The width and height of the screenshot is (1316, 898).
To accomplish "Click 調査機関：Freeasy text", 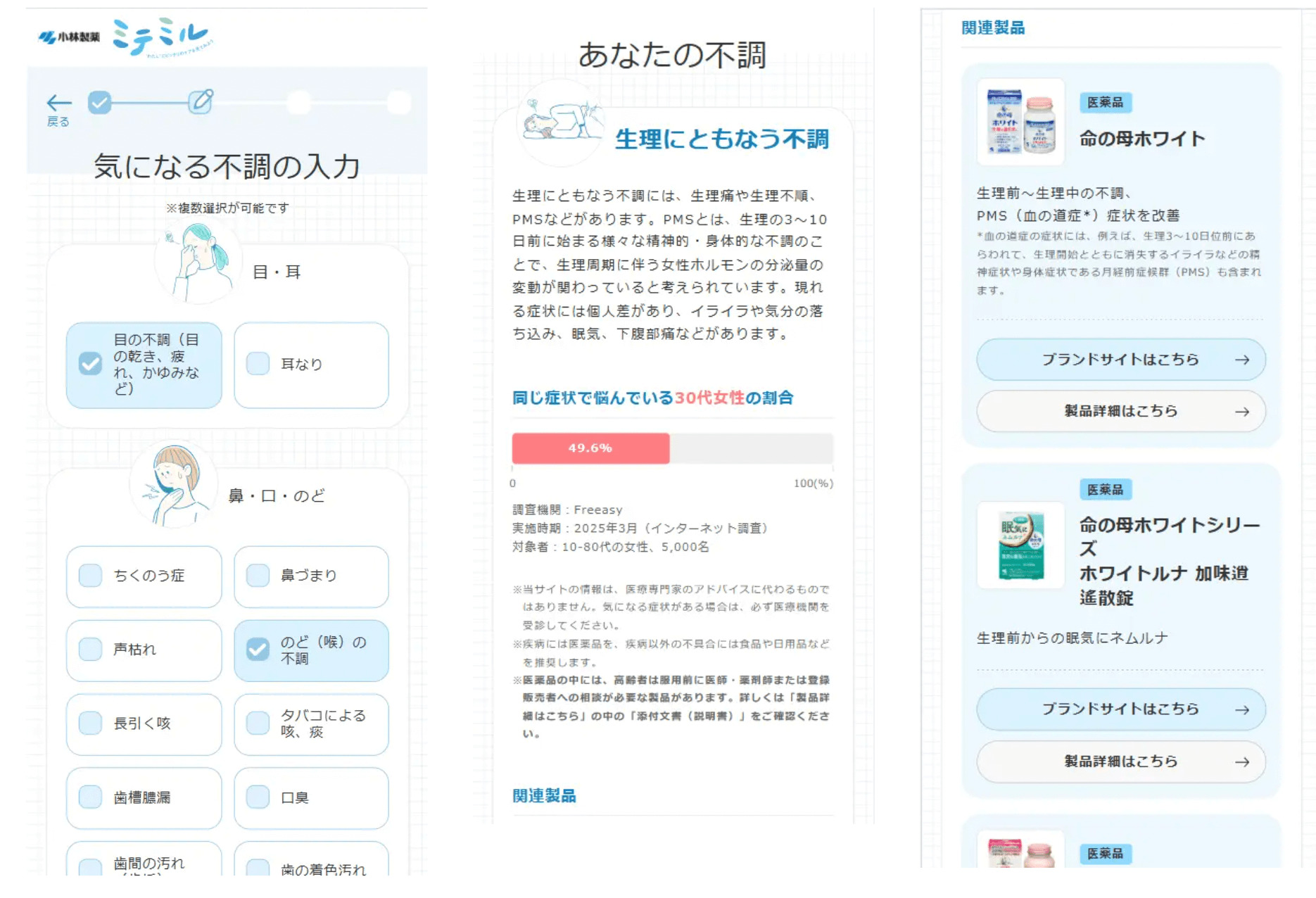I will pyautogui.click(x=567, y=510).
